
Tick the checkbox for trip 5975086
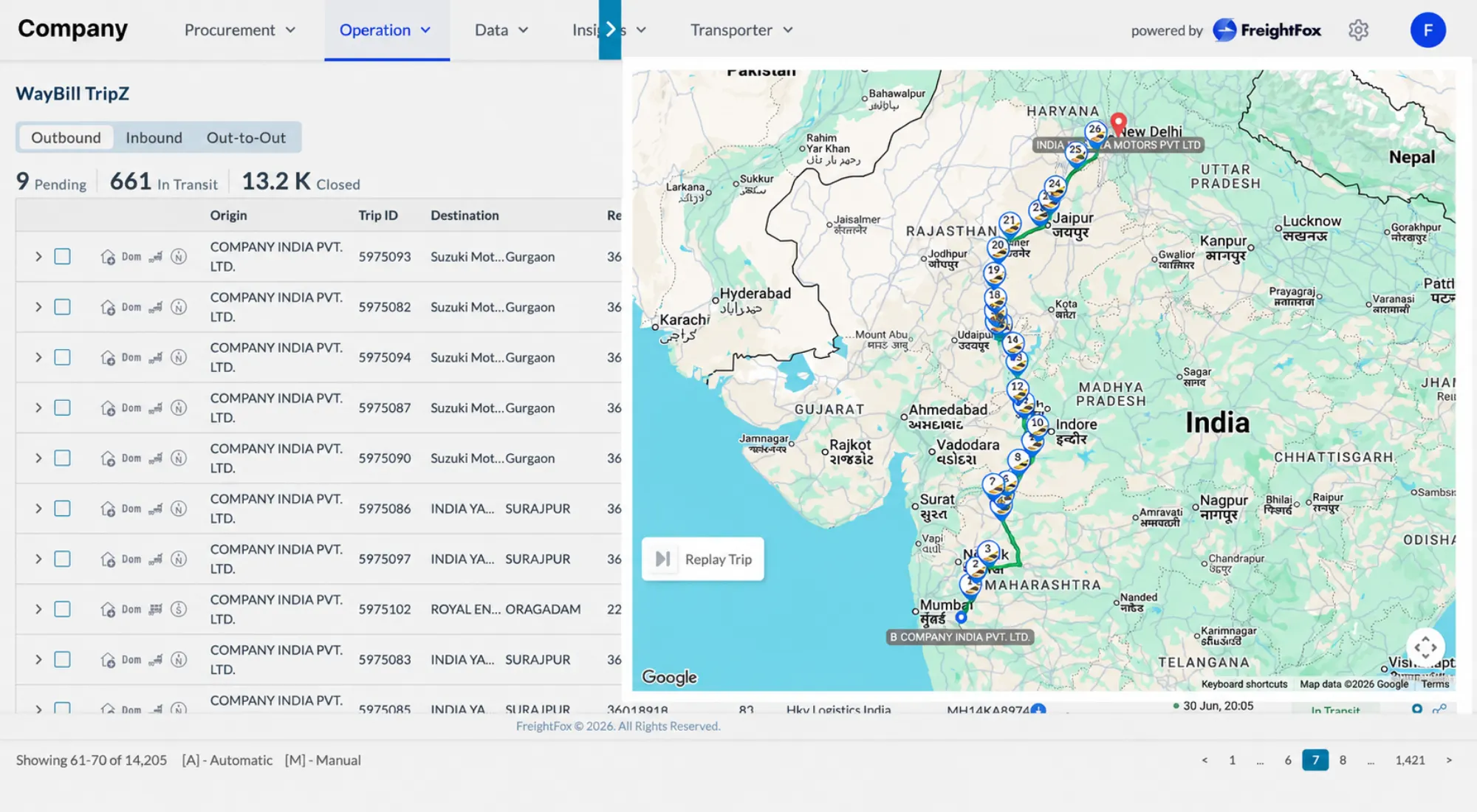63,509
